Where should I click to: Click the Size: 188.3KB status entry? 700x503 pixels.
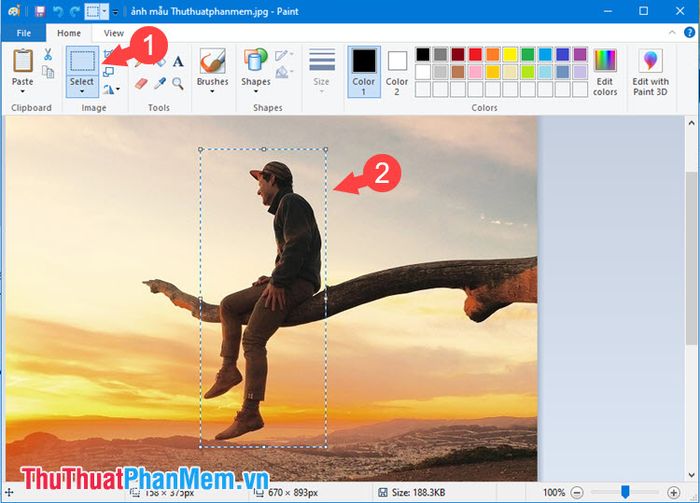click(x=412, y=493)
